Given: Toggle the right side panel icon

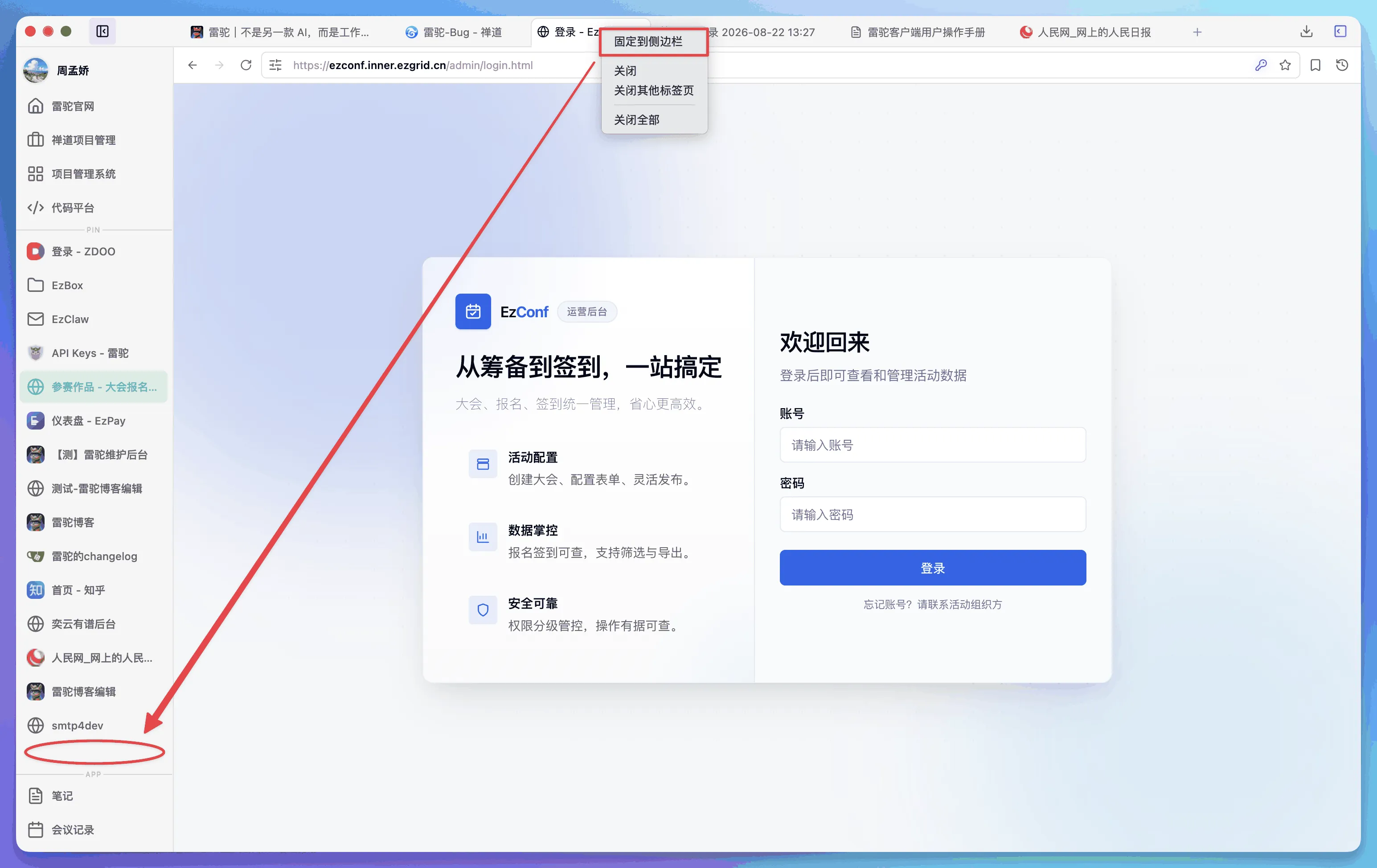Looking at the screenshot, I should 1340,32.
